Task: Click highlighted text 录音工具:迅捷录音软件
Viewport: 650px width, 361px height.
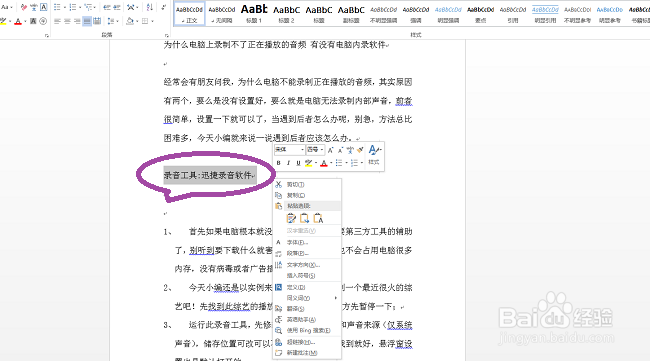Action: [208, 175]
